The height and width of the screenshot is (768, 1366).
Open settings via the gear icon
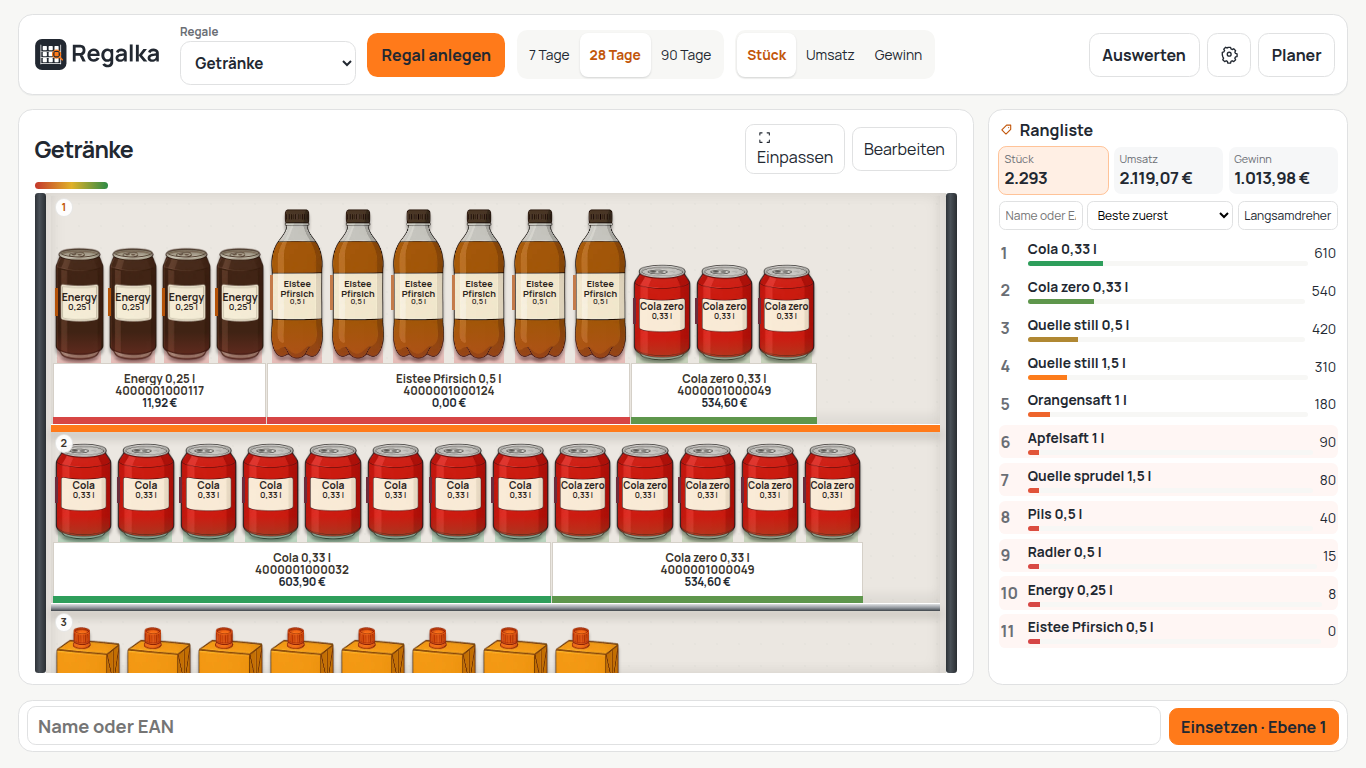1229,55
